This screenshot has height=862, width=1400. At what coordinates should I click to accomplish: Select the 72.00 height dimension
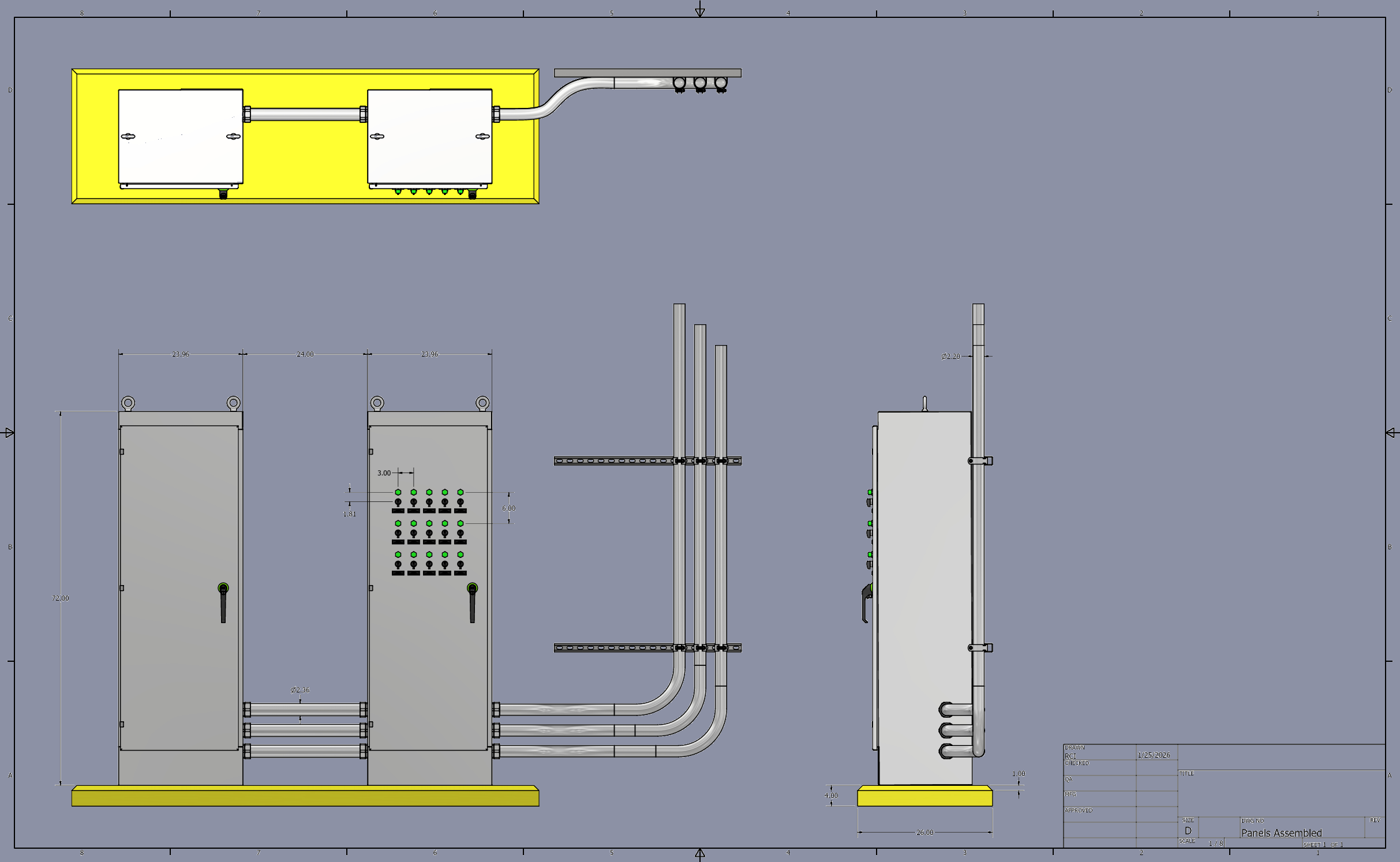pos(59,598)
